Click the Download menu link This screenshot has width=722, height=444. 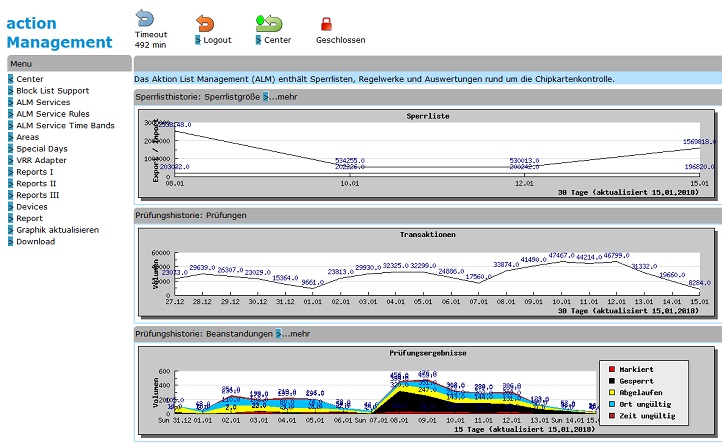(x=35, y=241)
